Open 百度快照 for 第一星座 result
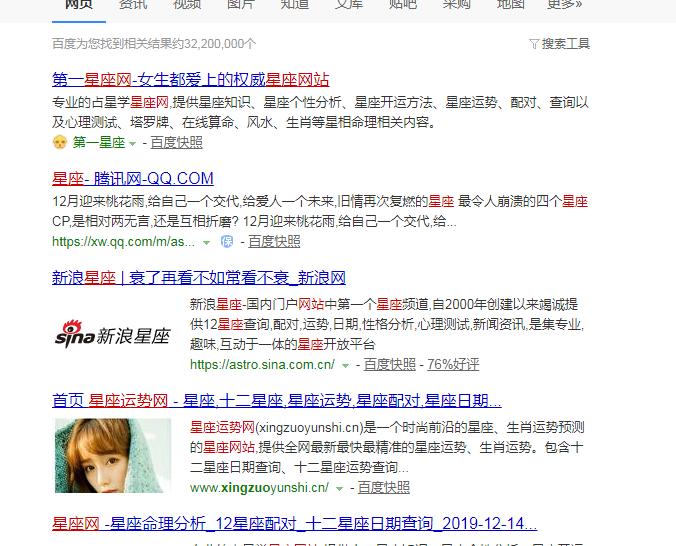 (x=176, y=142)
